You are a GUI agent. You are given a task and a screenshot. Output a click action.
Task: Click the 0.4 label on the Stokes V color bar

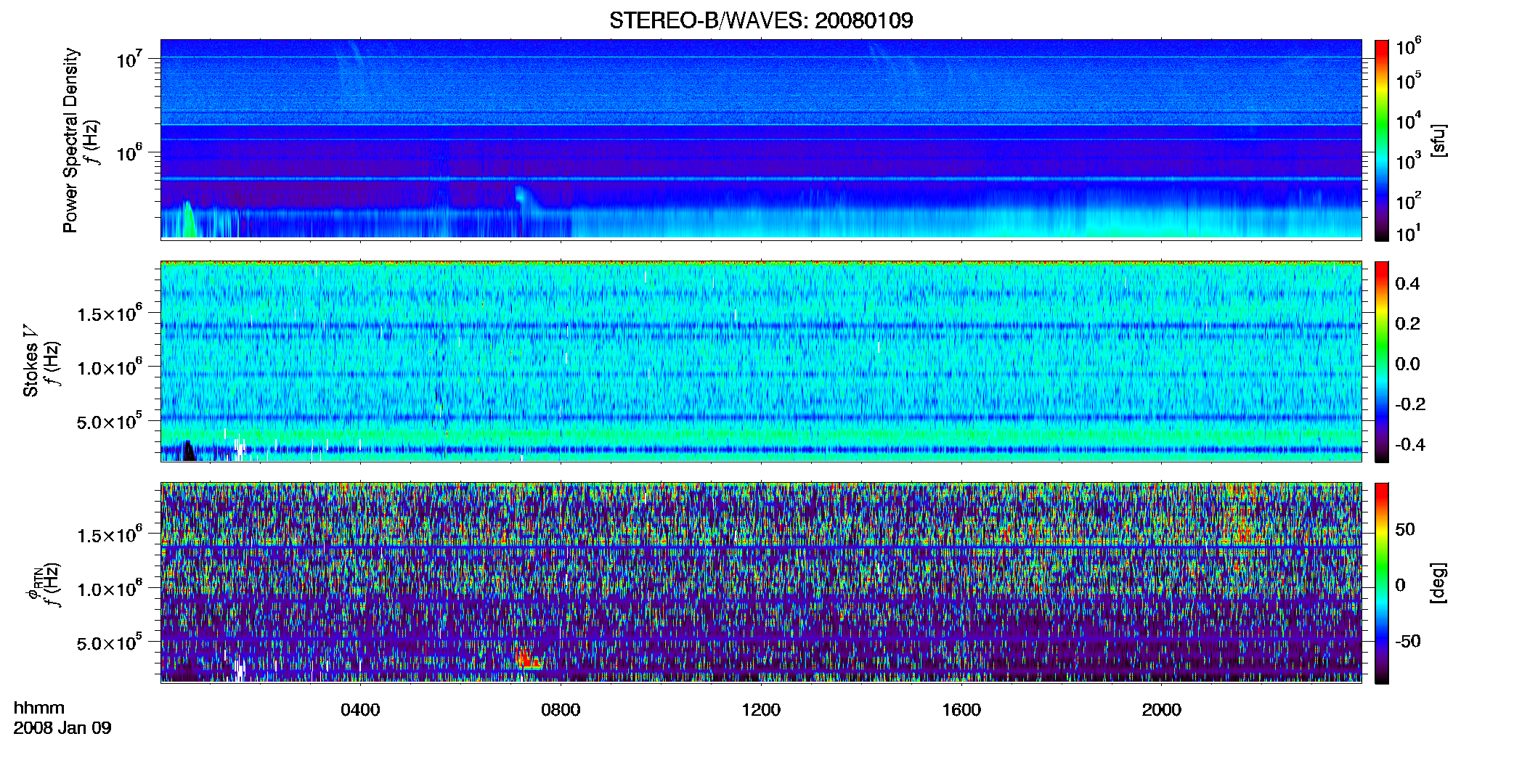point(1407,284)
